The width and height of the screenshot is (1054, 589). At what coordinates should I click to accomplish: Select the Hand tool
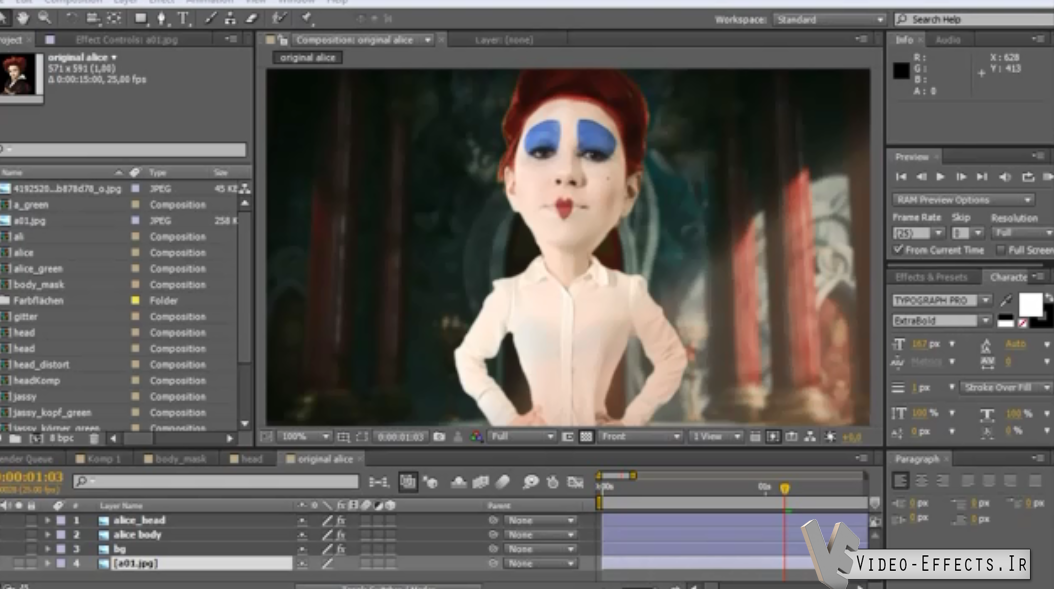coord(24,19)
